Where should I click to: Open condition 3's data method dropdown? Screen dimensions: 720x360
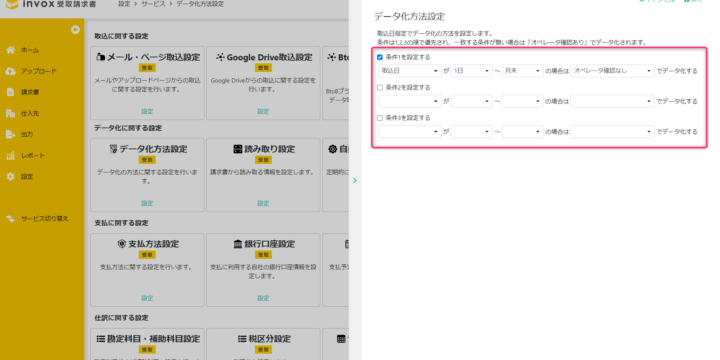tap(613, 132)
